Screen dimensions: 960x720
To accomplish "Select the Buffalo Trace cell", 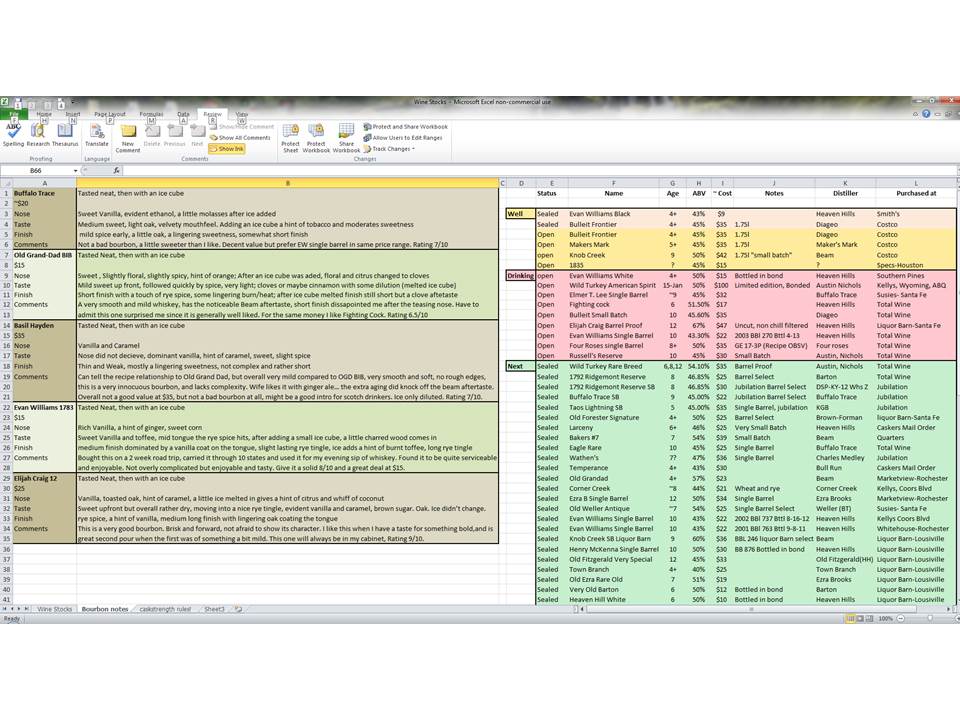I will point(45,193).
